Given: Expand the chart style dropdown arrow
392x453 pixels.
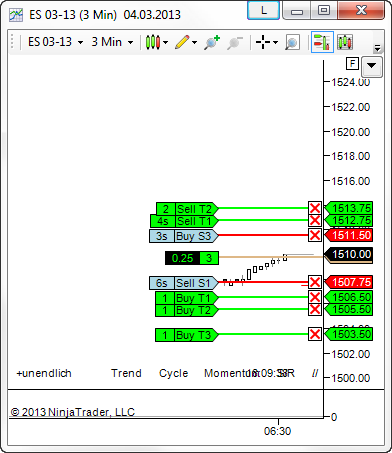Looking at the screenshot, I should [x=165, y=43].
